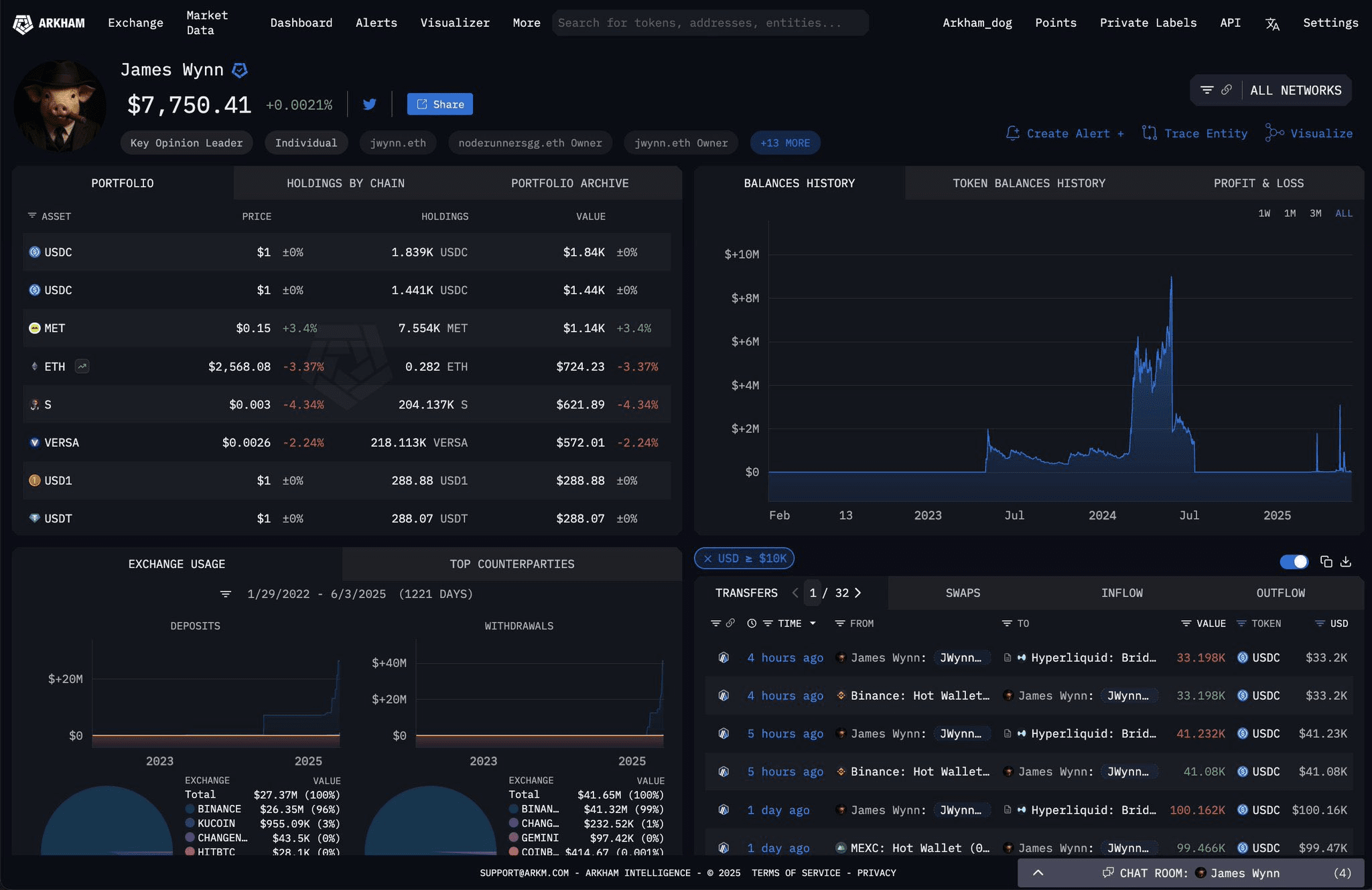Screen dimensions: 1372x890
Task: Click the clock icon in the TIME column header
Action: [x=752, y=623]
